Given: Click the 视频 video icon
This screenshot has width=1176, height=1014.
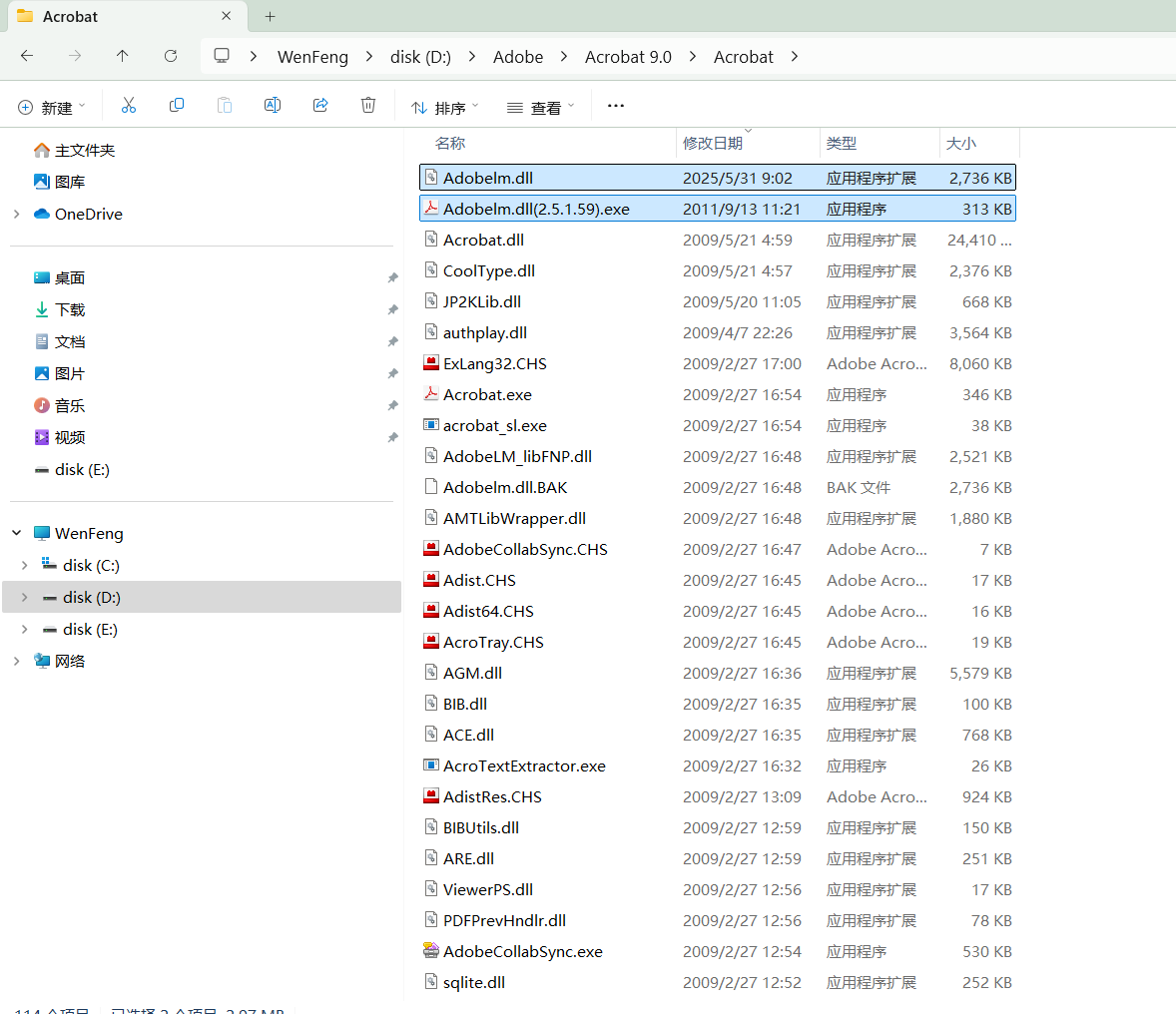Looking at the screenshot, I should [x=42, y=437].
